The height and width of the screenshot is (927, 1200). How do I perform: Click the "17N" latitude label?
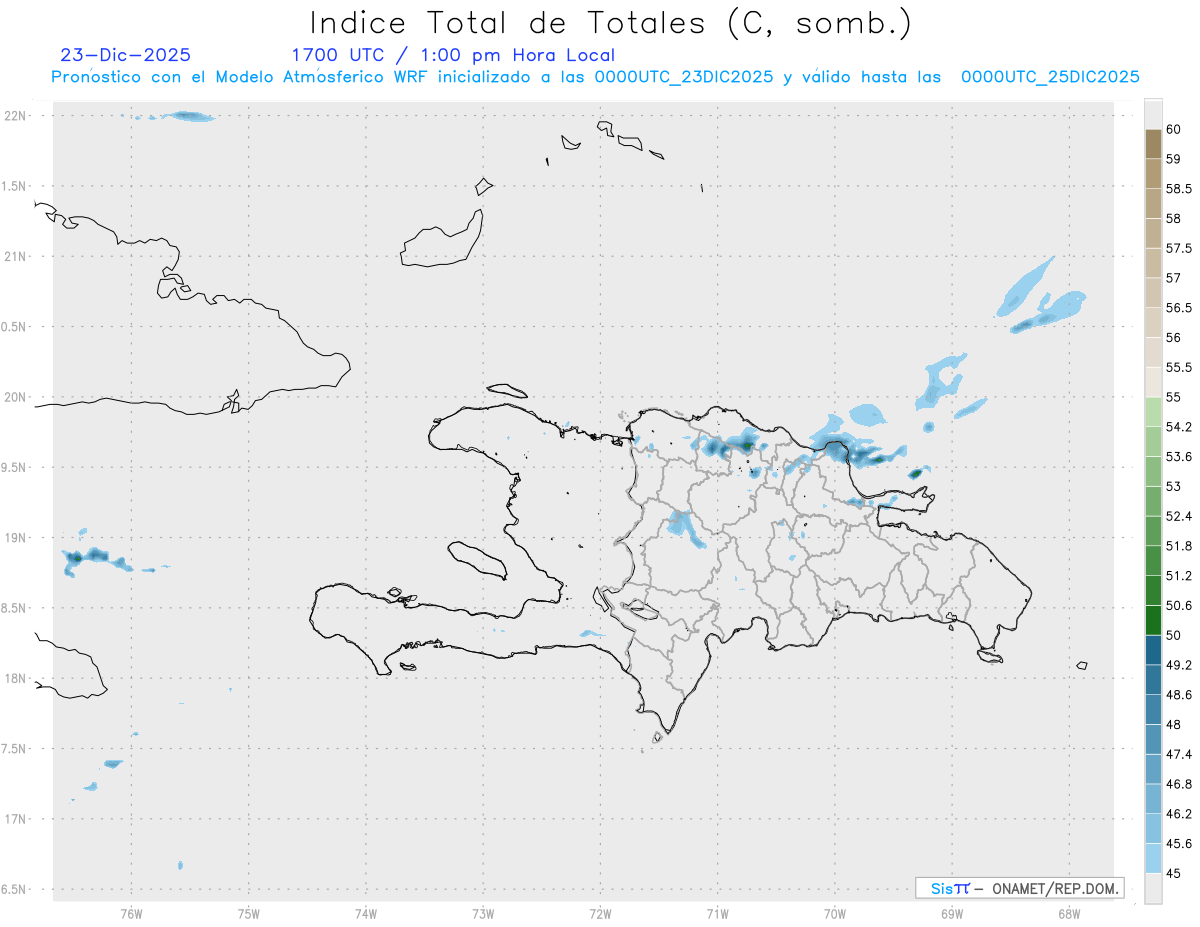point(15,819)
